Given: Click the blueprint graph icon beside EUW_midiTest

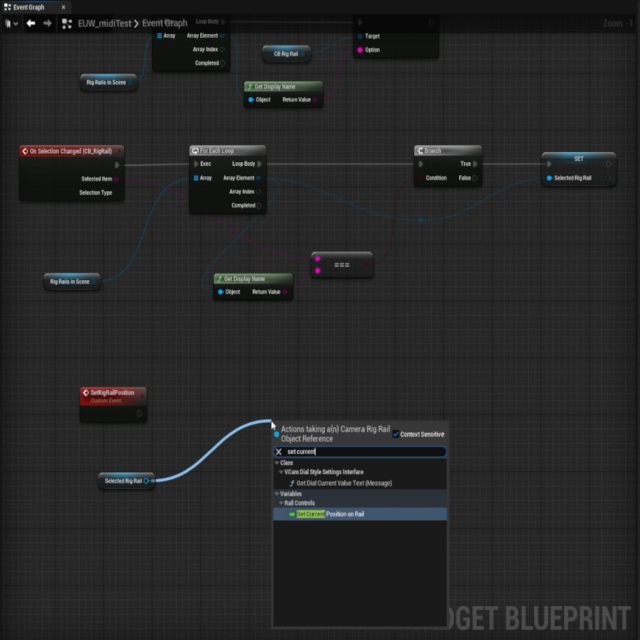Looking at the screenshot, I should pos(67,23).
